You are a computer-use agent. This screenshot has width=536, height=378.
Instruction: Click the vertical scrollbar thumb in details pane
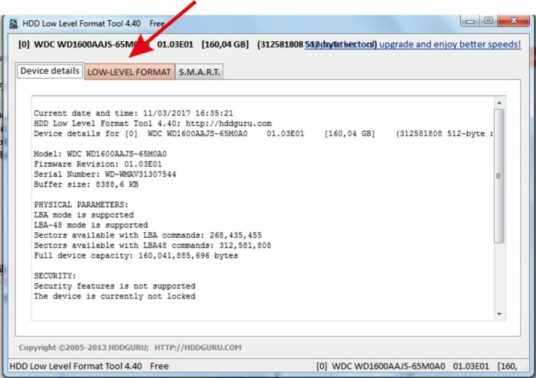(x=499, y=176)
